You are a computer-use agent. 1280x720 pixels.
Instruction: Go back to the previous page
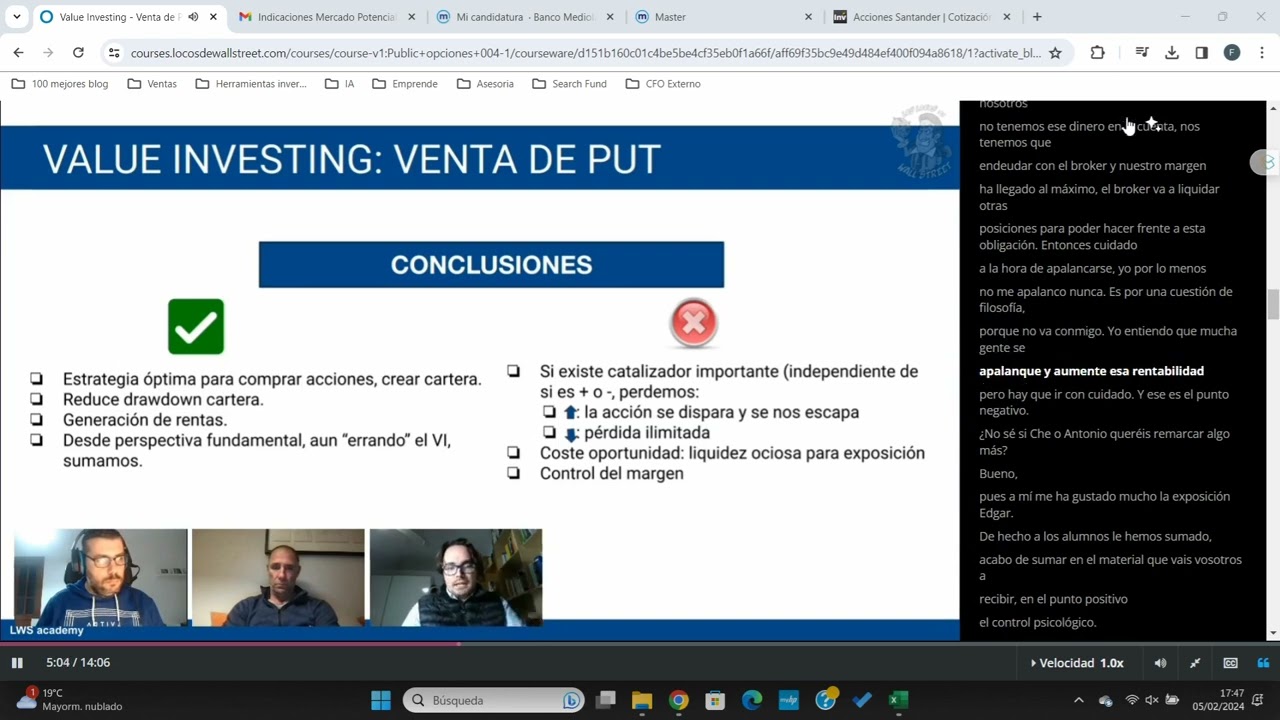pos(18,53)
